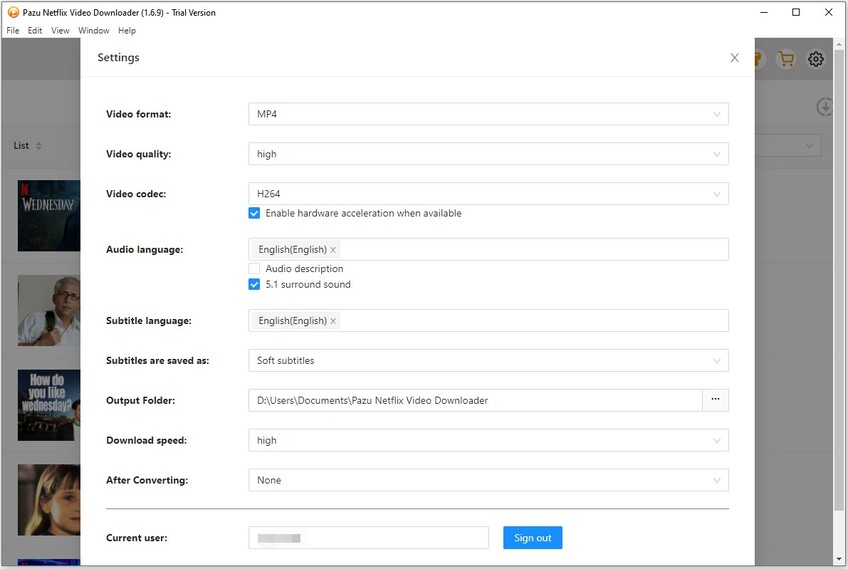The width and height of the screenshot is (848, 569).
Task: Remove English tag from Audio language
Action: (333, 250)
